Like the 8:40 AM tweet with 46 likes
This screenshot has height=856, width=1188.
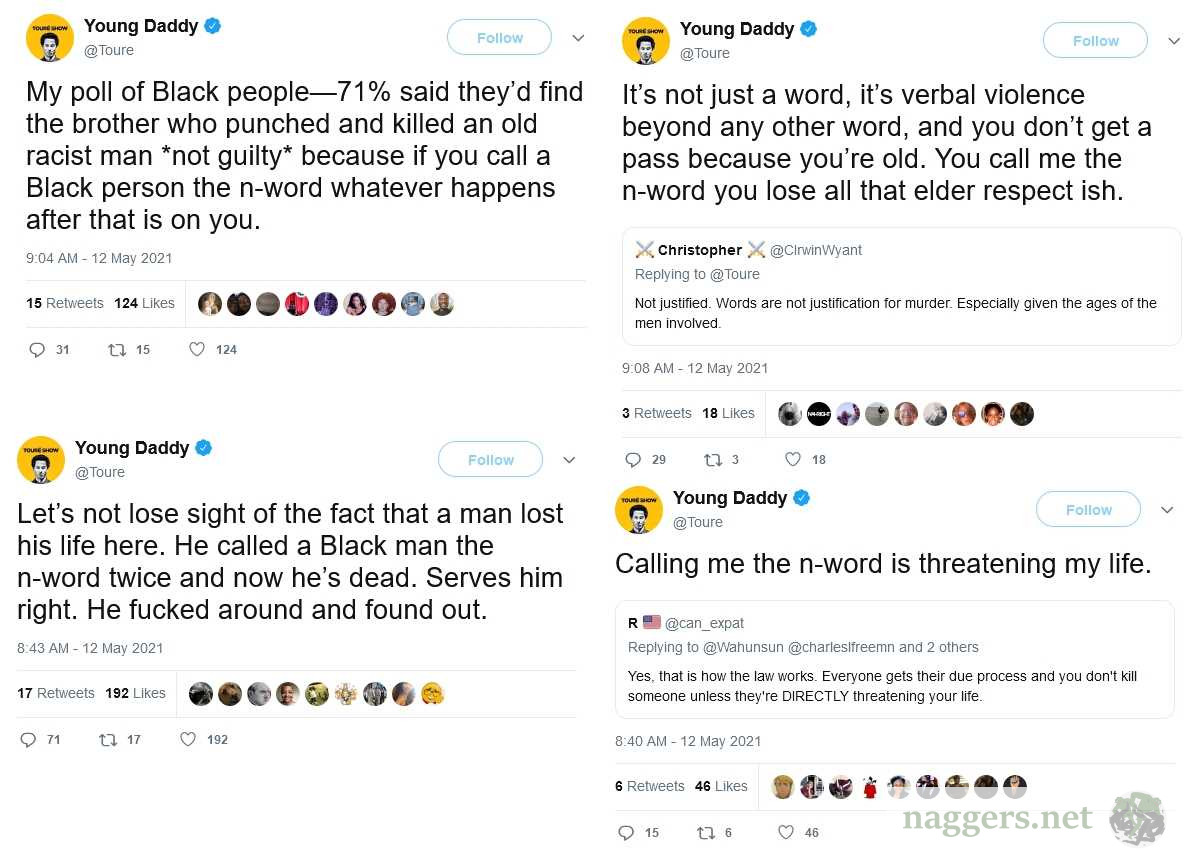[786, 833]
